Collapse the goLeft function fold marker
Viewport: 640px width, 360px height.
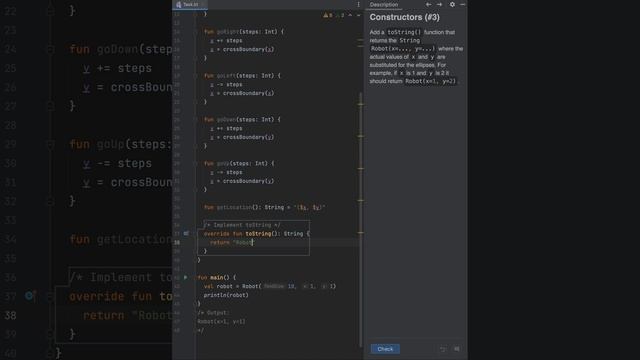196,76
